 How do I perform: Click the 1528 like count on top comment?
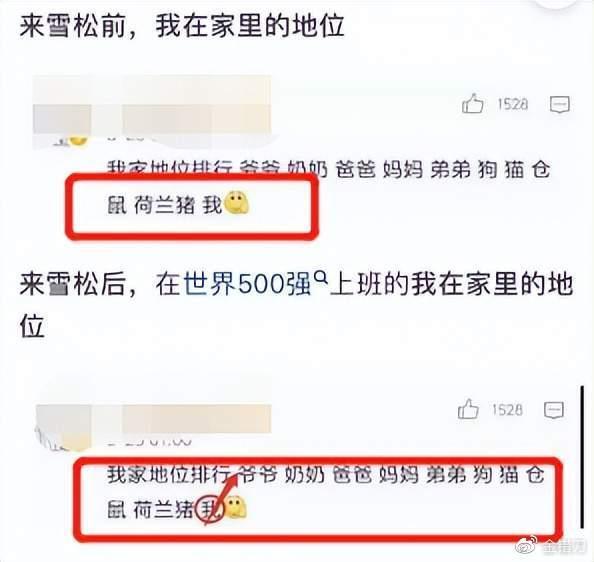pyautogui.click(x=513, y=104)
